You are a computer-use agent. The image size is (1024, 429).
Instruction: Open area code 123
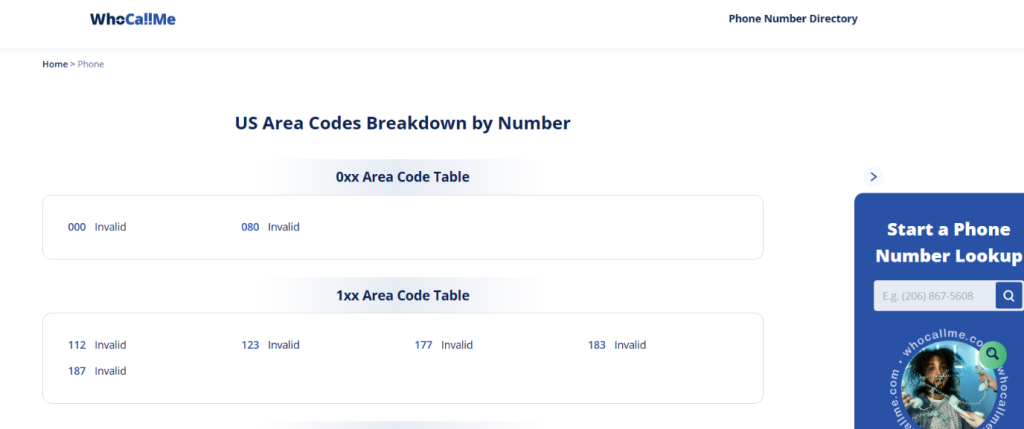tap(250, 345)
